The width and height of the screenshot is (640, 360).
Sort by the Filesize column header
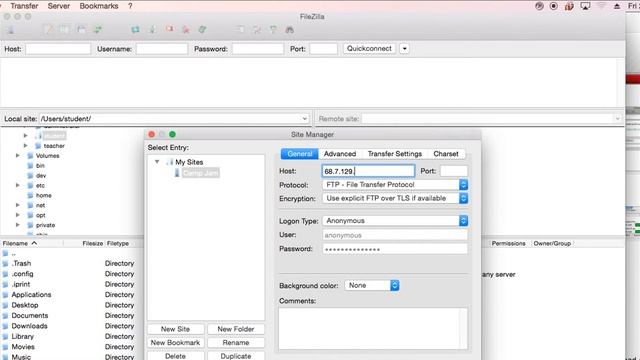coord(93,243)
